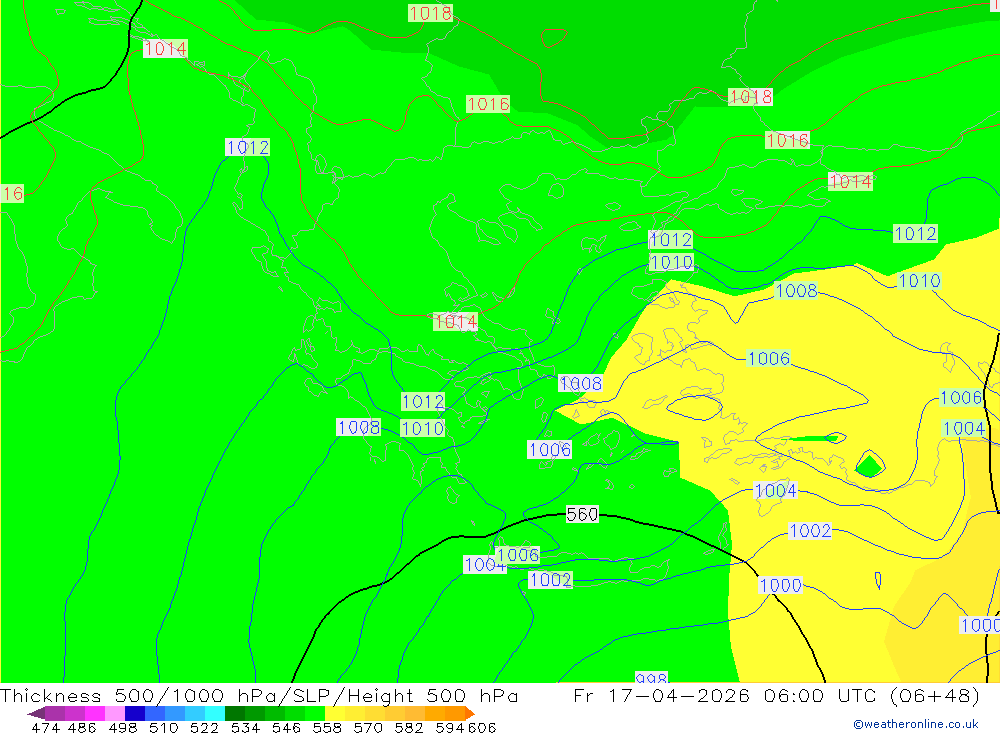
Task: Click the blue 1002 label left of the yellow area
Action: point(551,580)
